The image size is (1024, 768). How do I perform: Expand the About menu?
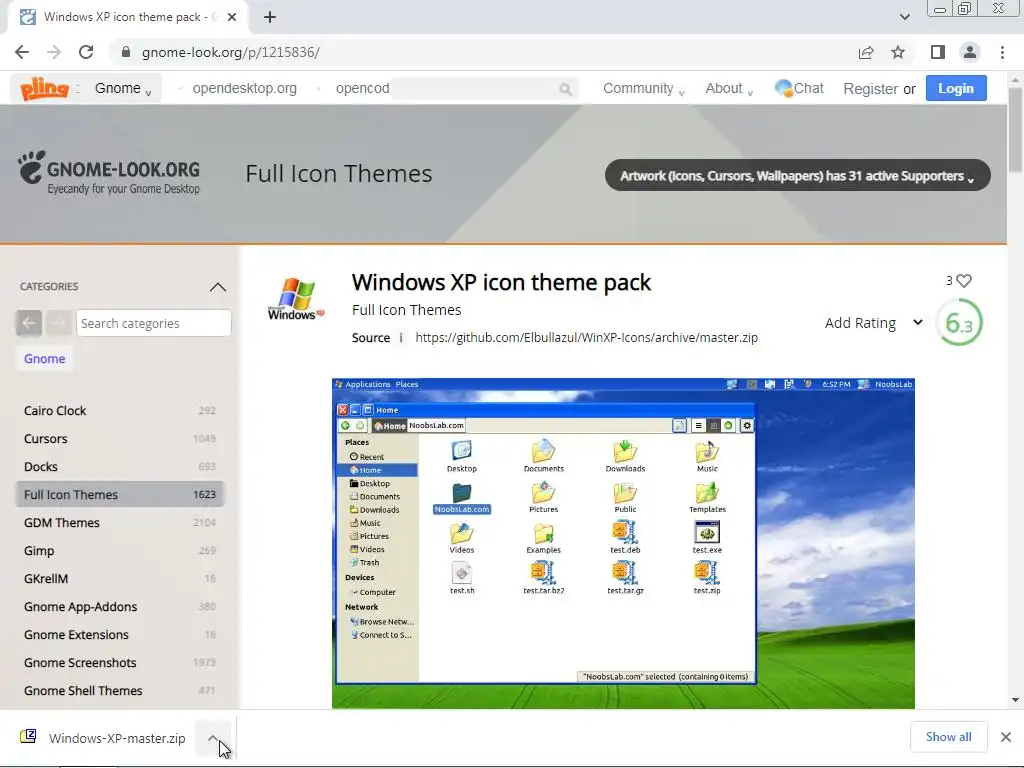pos(729,88)
